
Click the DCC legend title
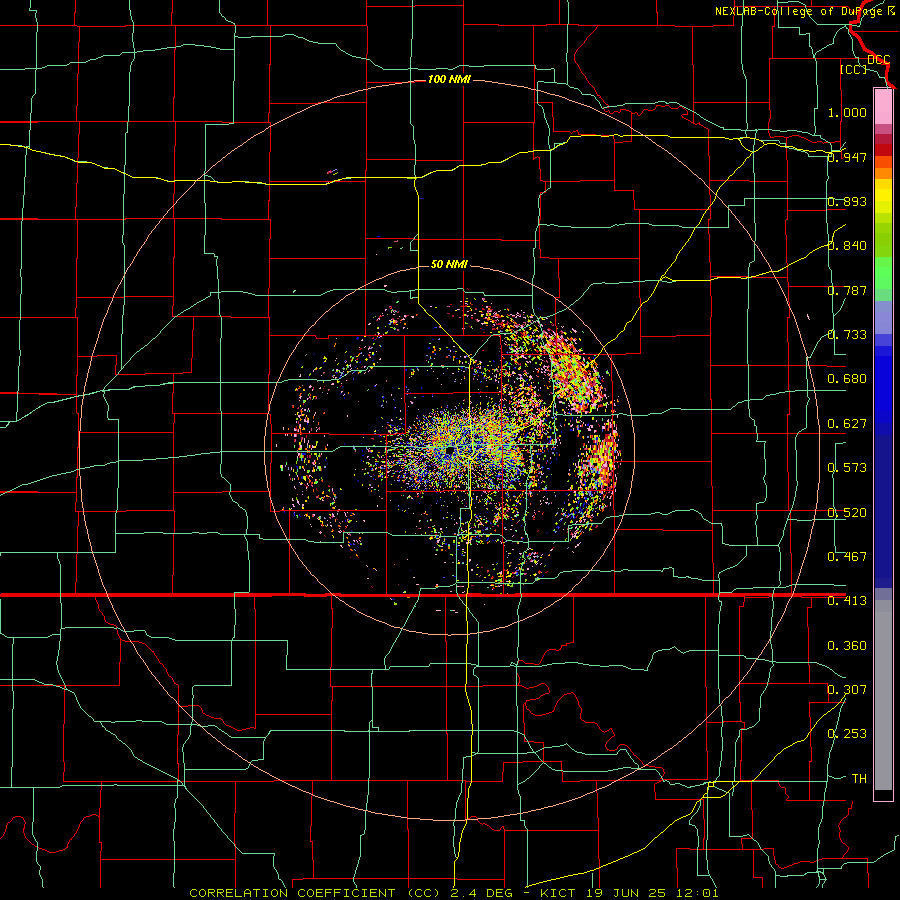pyautogui.click(x=878, y=60)
